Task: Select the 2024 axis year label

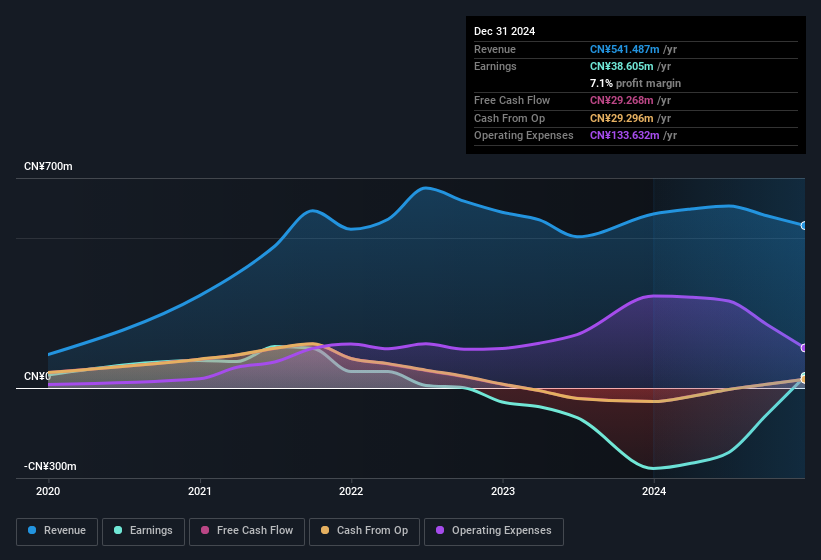Action: (654, 491)
